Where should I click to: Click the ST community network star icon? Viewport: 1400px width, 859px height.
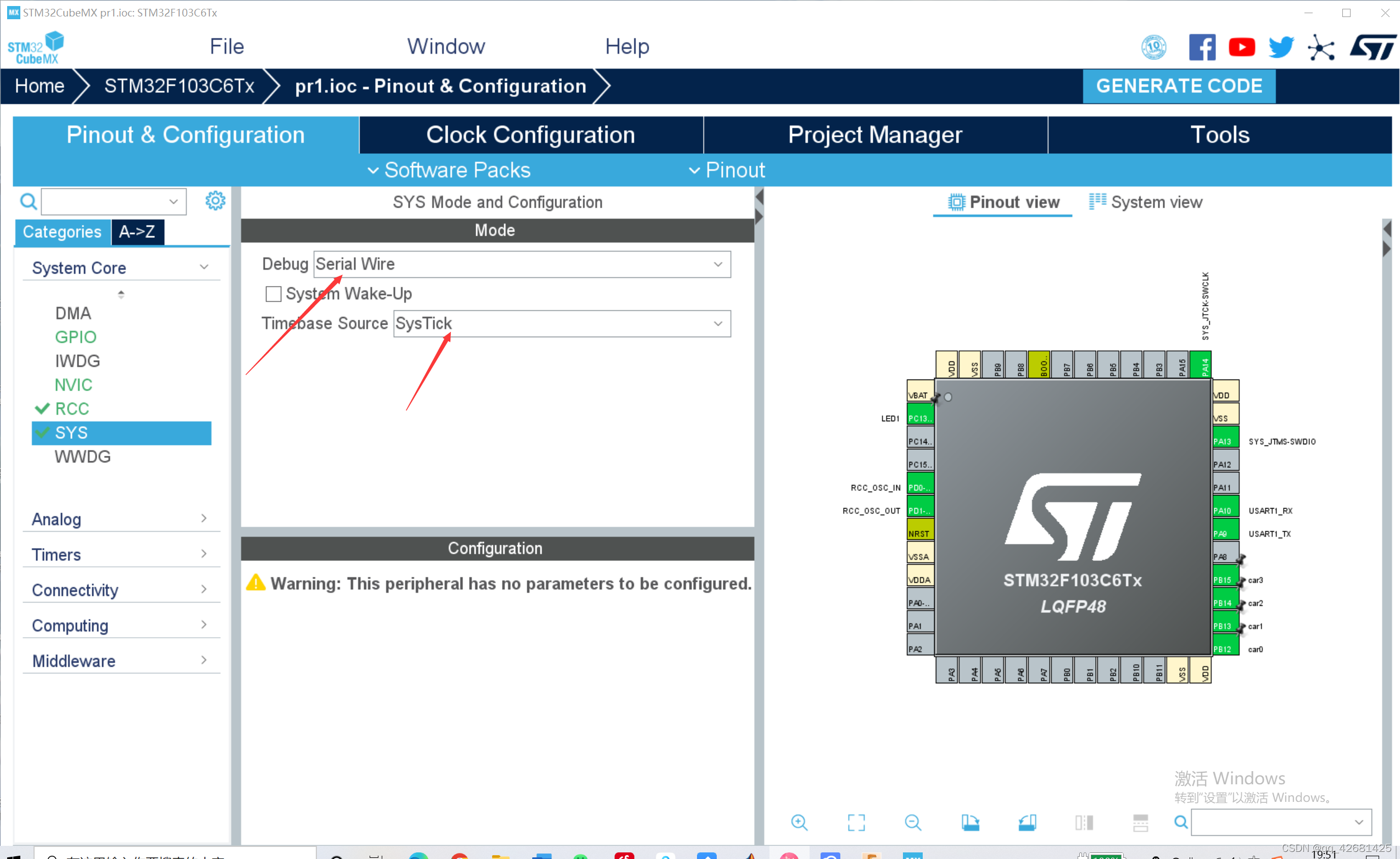[x=1320, y=47]
